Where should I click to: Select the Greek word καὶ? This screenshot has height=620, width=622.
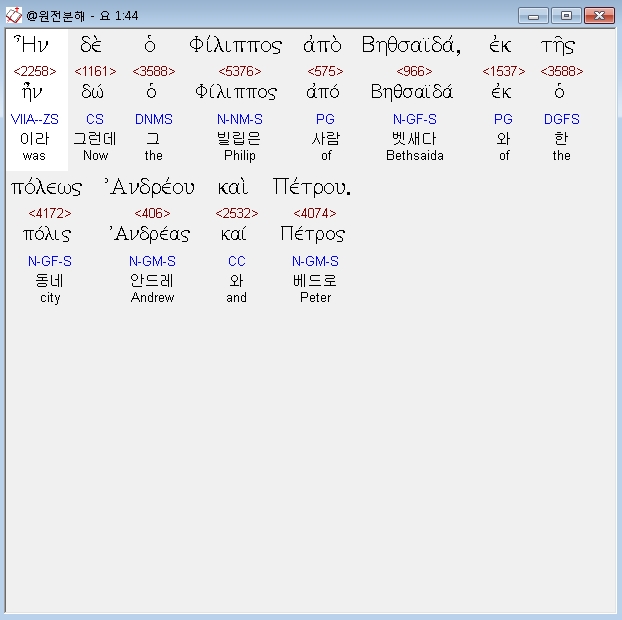(233, 186)
